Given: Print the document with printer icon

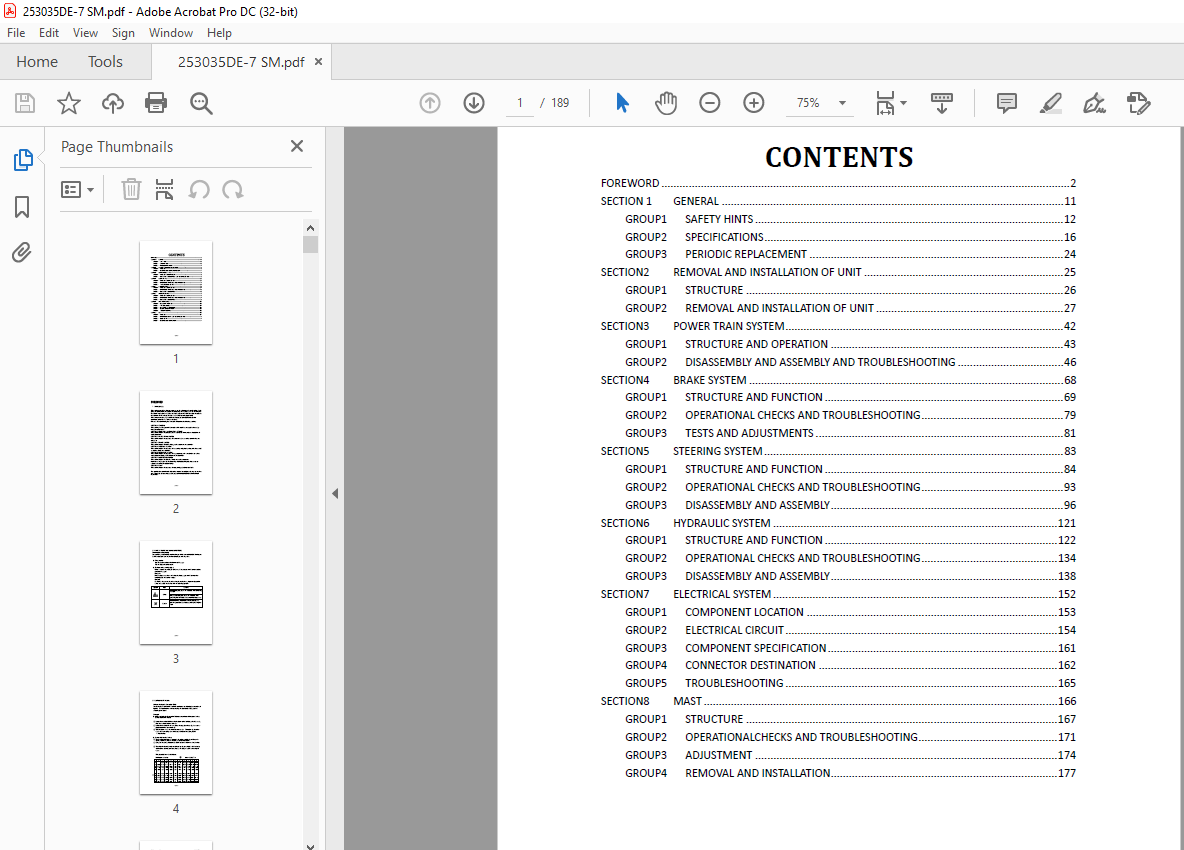Looking at the screenshot, I should [156, 103].
